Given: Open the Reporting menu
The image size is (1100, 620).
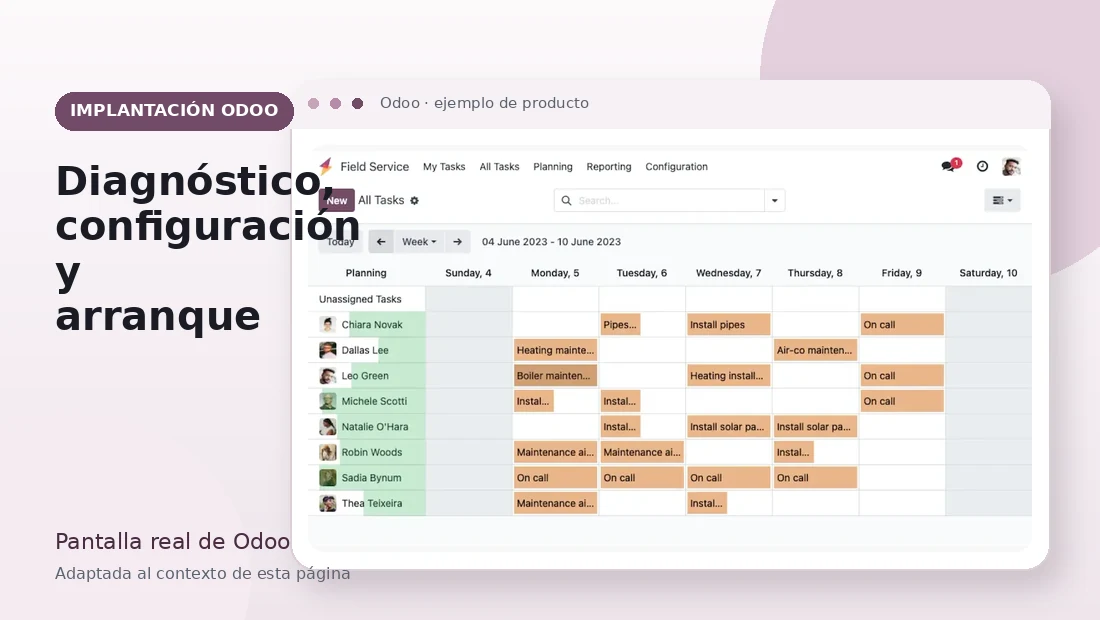Looking at the screenshot, I should (x=609, y=167).
